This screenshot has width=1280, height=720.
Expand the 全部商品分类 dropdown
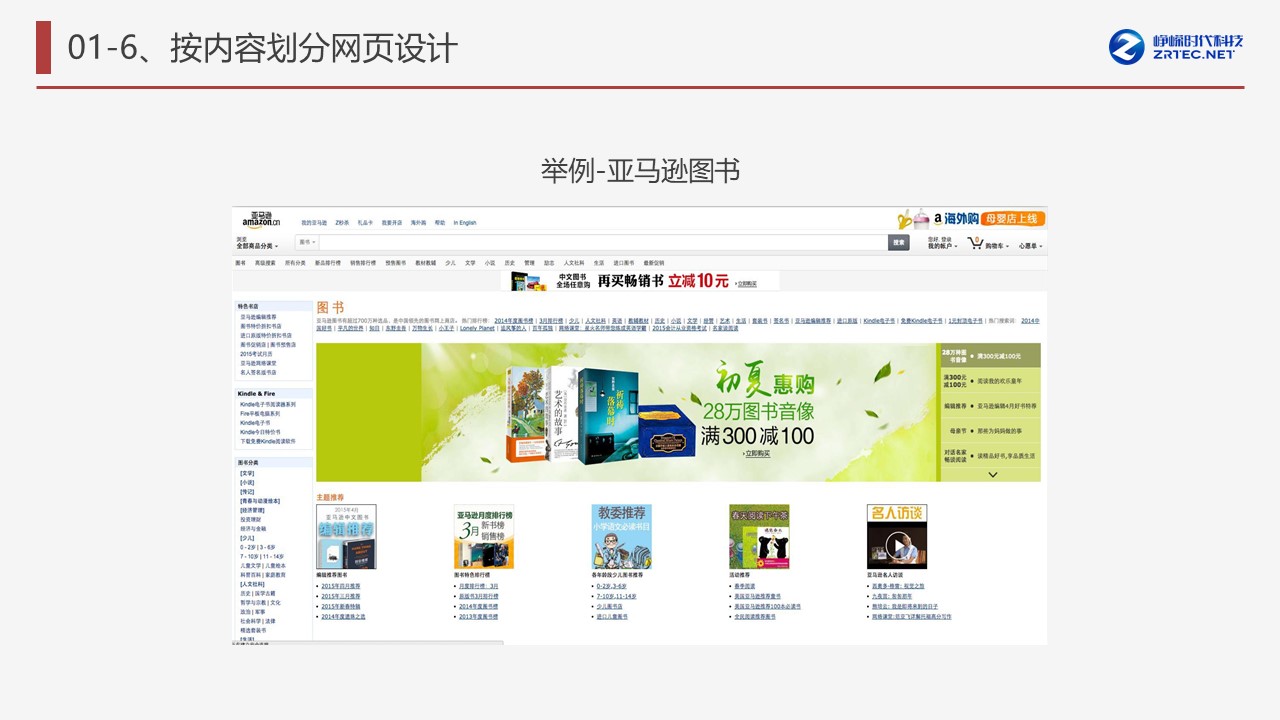256,246
